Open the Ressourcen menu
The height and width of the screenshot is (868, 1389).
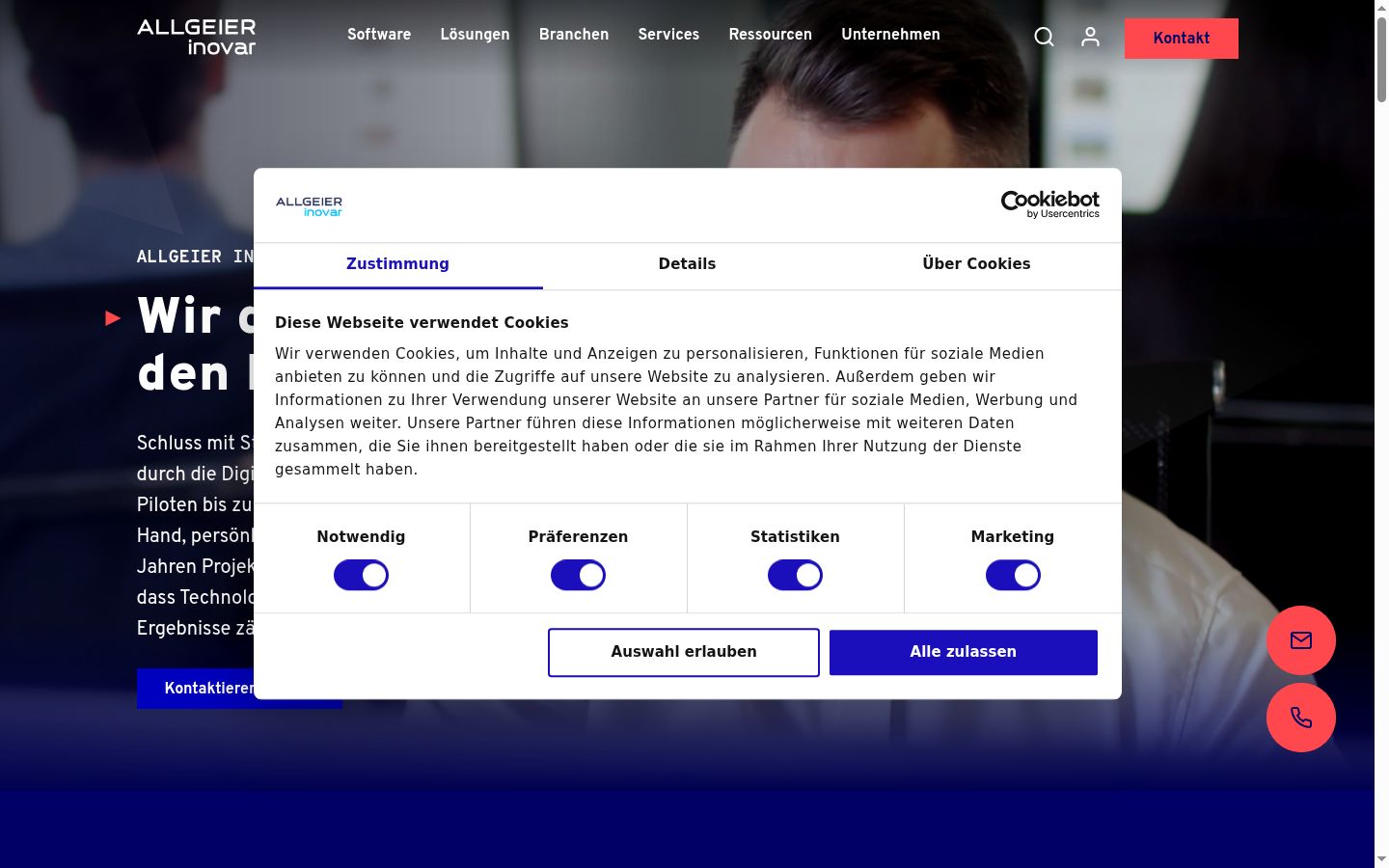tap(771, 35)
